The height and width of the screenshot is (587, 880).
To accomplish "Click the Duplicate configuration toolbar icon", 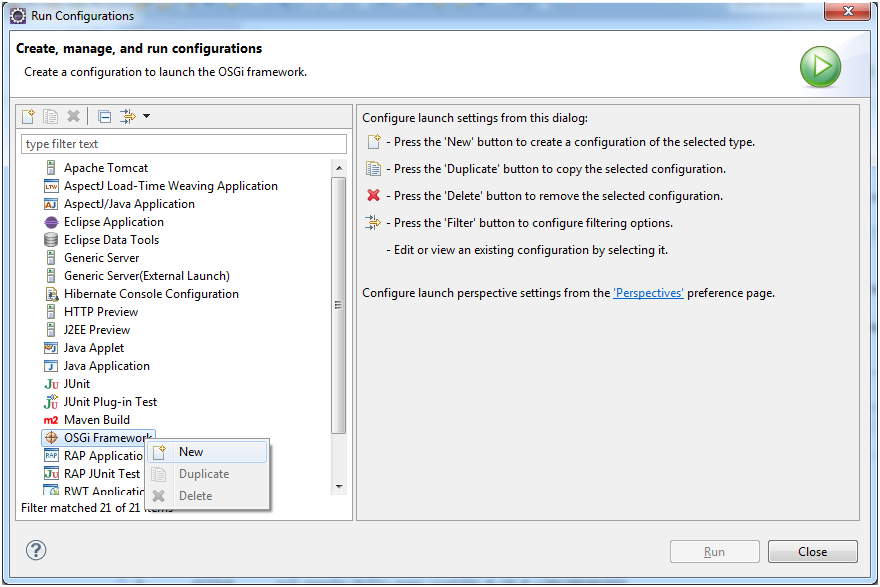I will 51,116.
